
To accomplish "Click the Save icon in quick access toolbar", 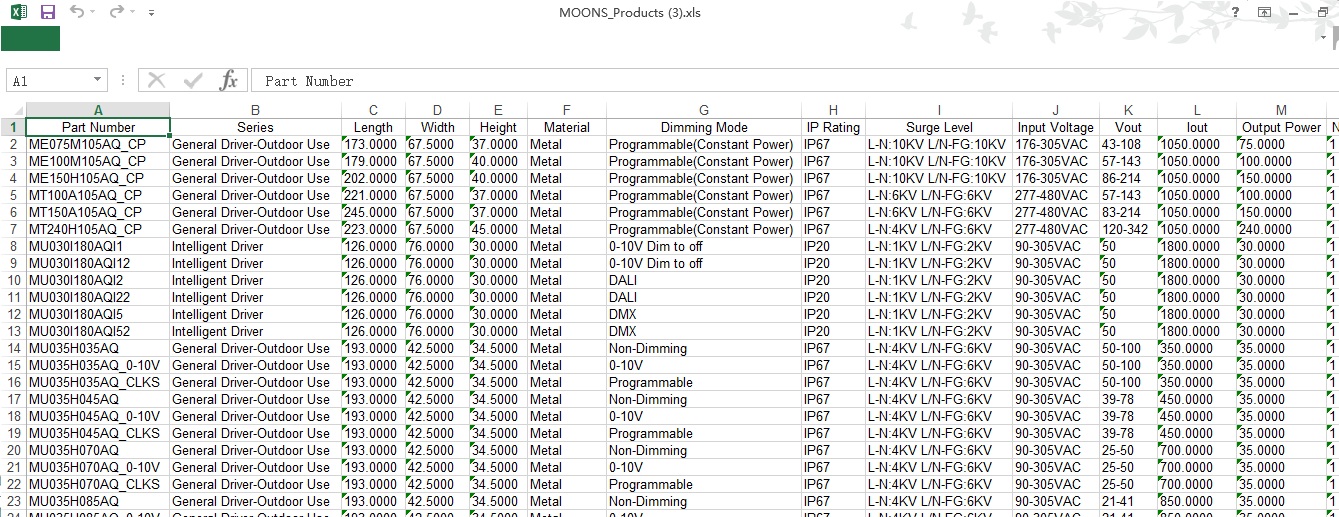I will 47,12.
